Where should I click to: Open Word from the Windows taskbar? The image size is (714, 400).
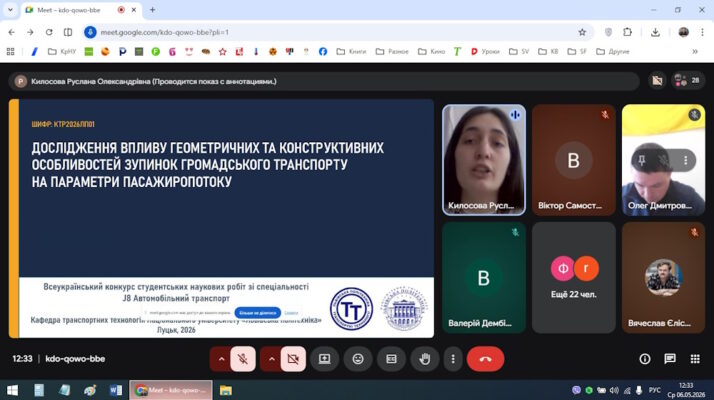click(116, 390)
